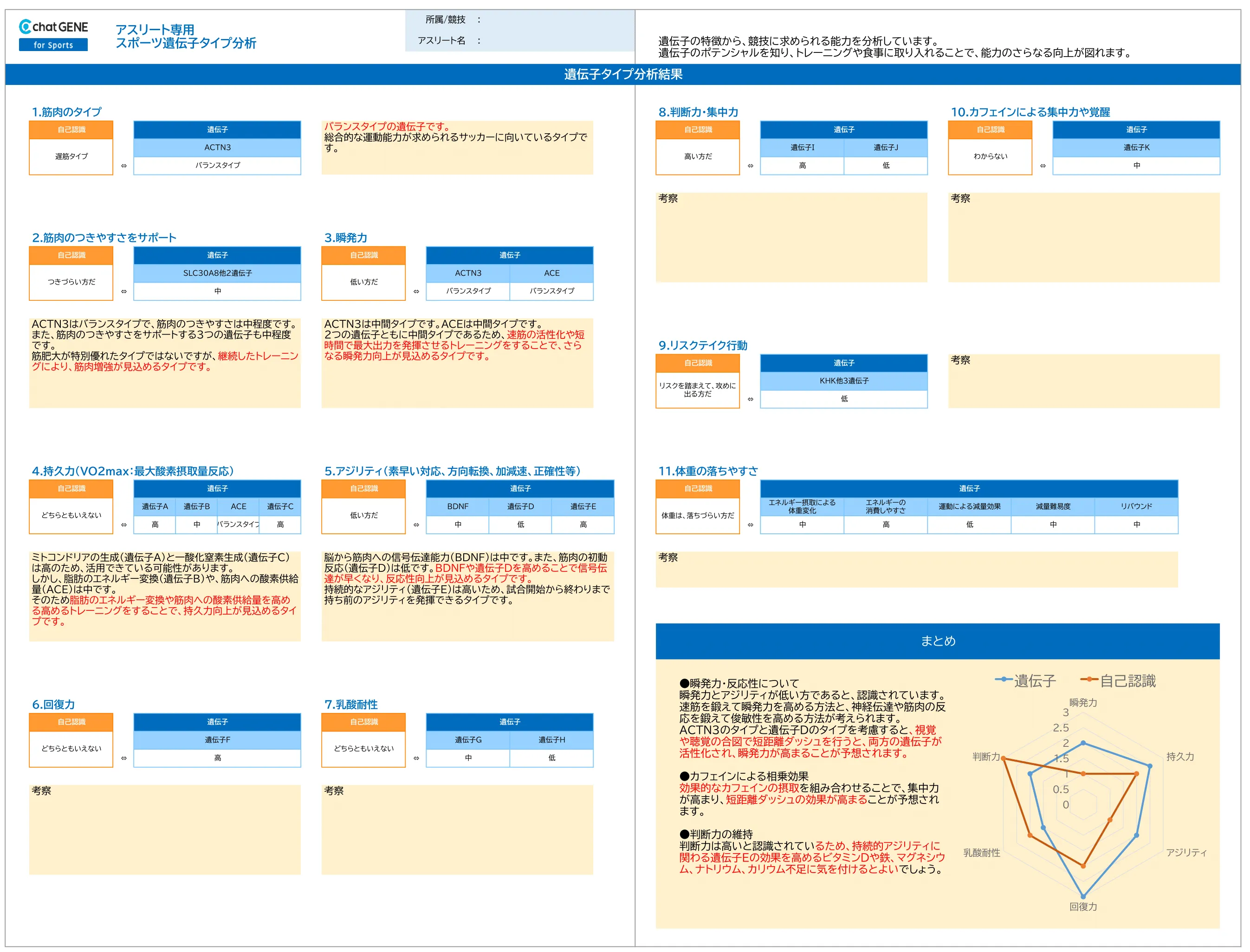Image resolution: width=1250 pixels, height=952 pixels.
Task: Click the 遺伝子タイプ分析結果 header bar
Action: pos(623,74)
